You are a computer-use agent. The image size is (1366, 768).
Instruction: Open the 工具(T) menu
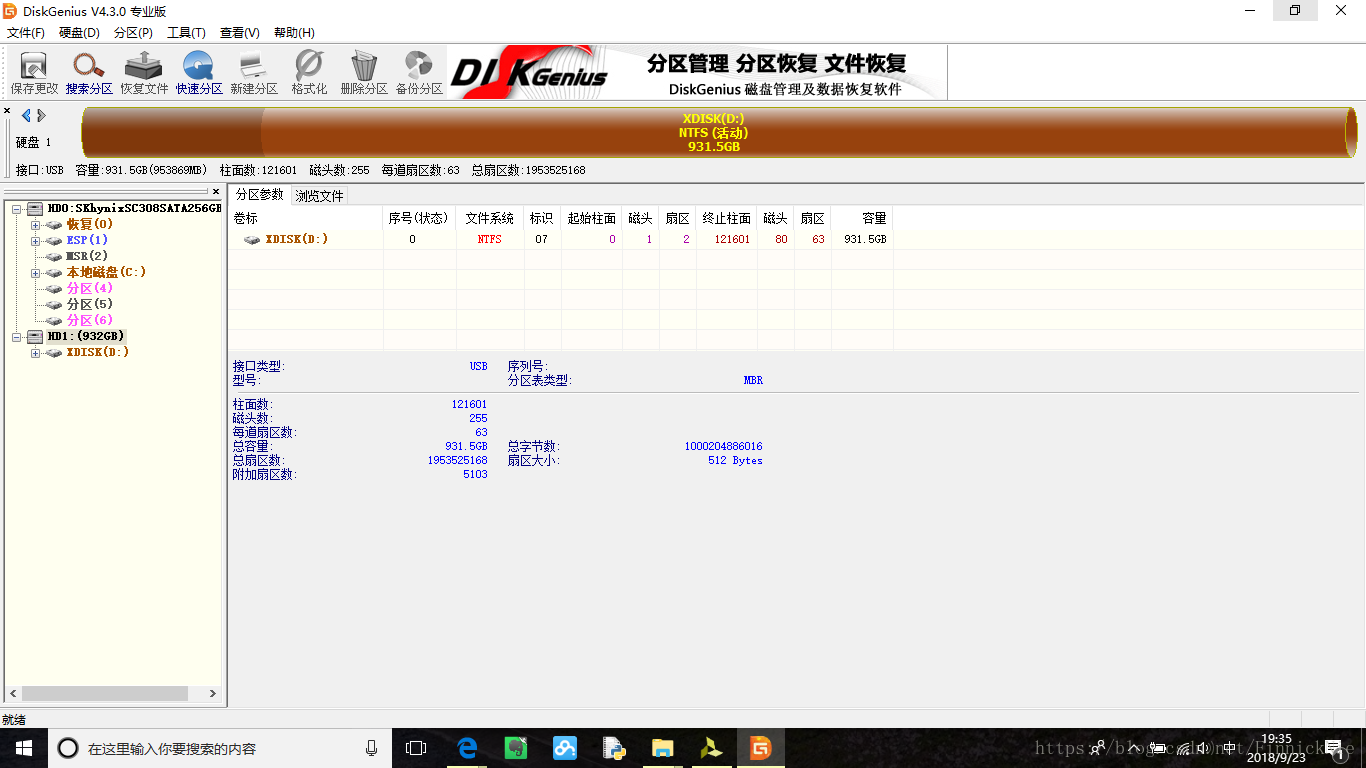tap(186, 33)
